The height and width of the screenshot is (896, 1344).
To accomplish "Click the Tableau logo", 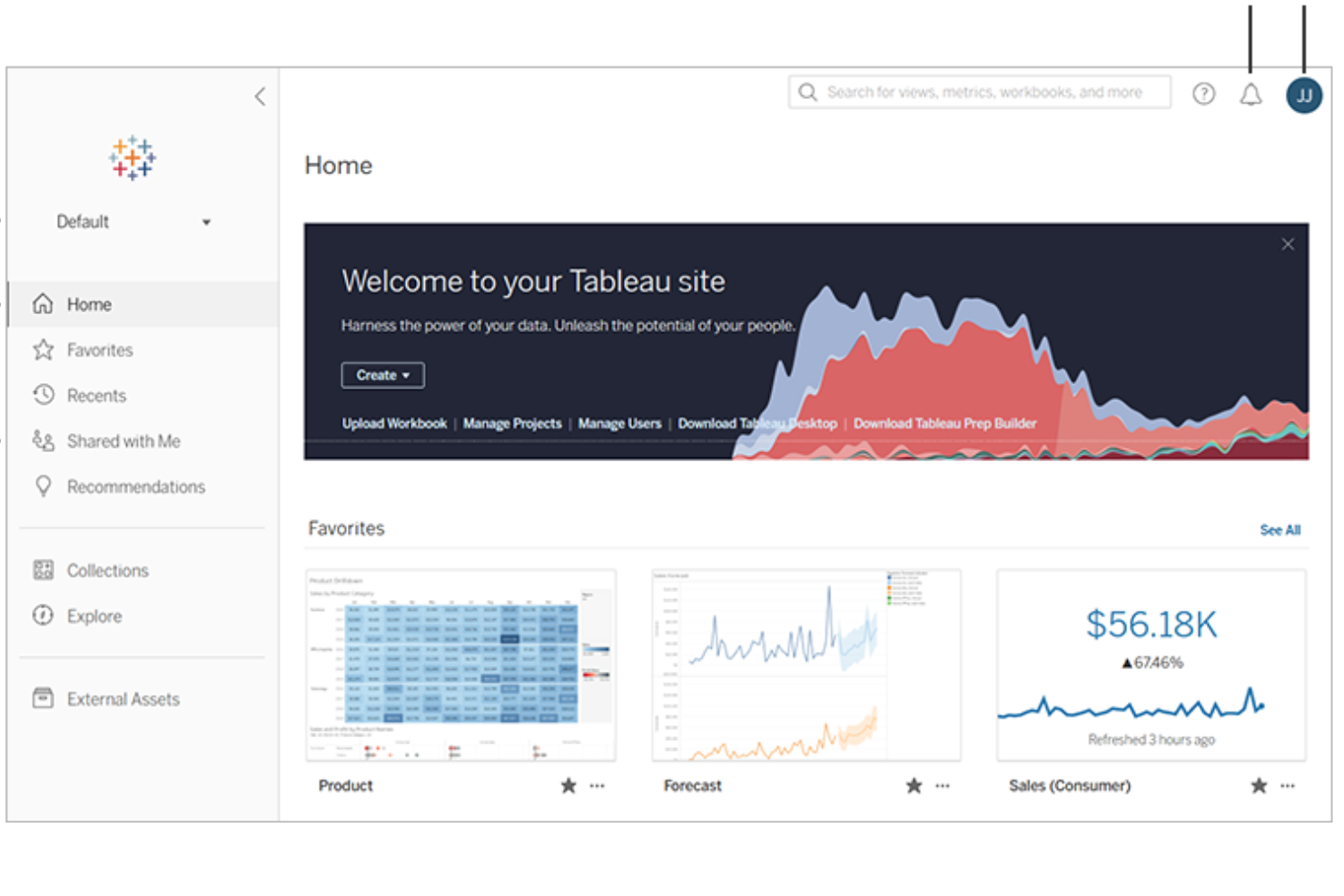I will coord(133,158).
